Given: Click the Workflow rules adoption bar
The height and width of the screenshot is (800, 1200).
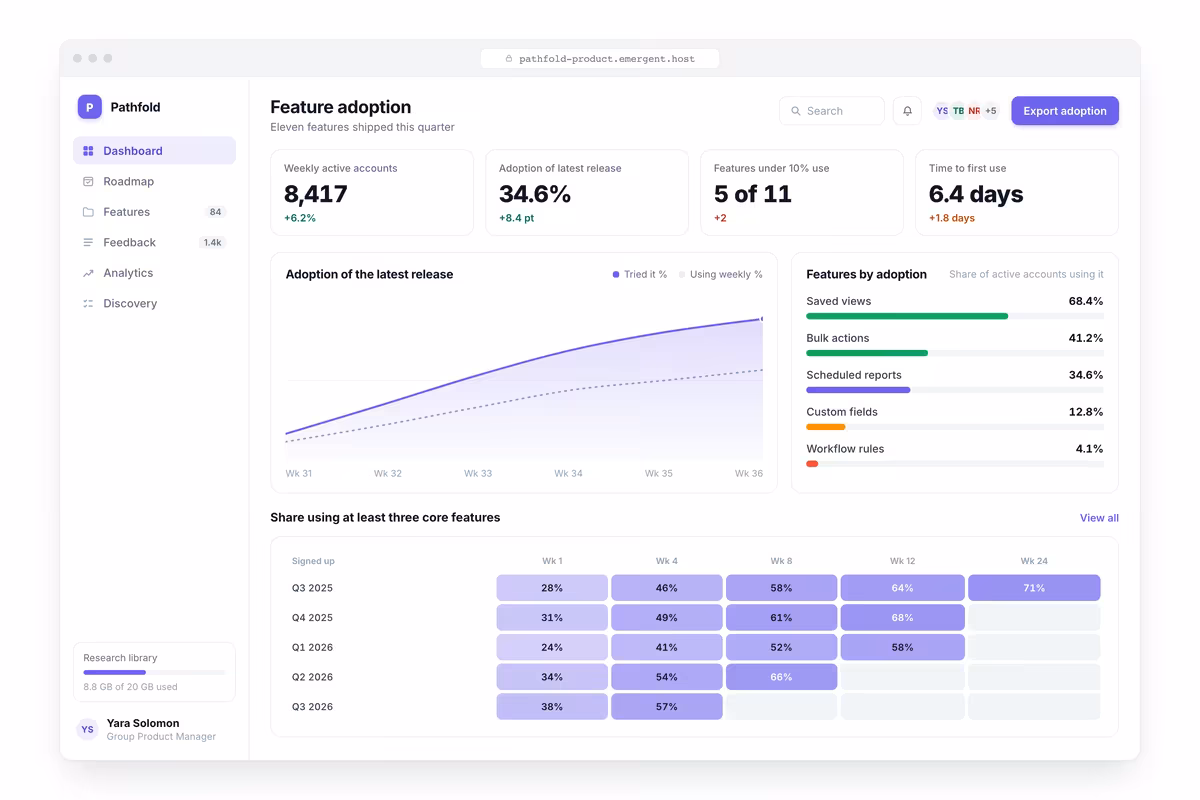Looking at the screenshot, I should [x=955, y=464].
